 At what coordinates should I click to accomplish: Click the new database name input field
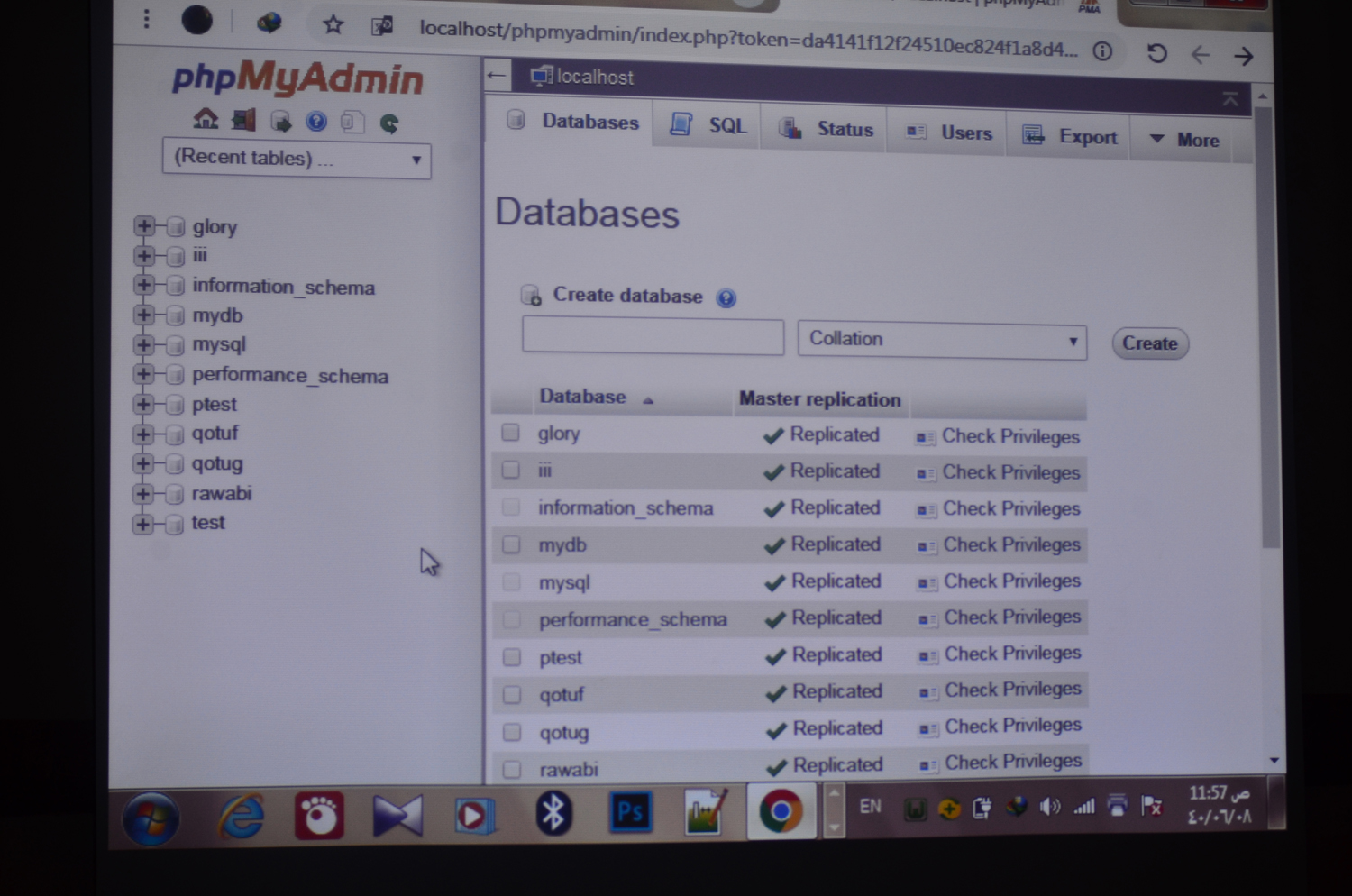pos(653,337)
